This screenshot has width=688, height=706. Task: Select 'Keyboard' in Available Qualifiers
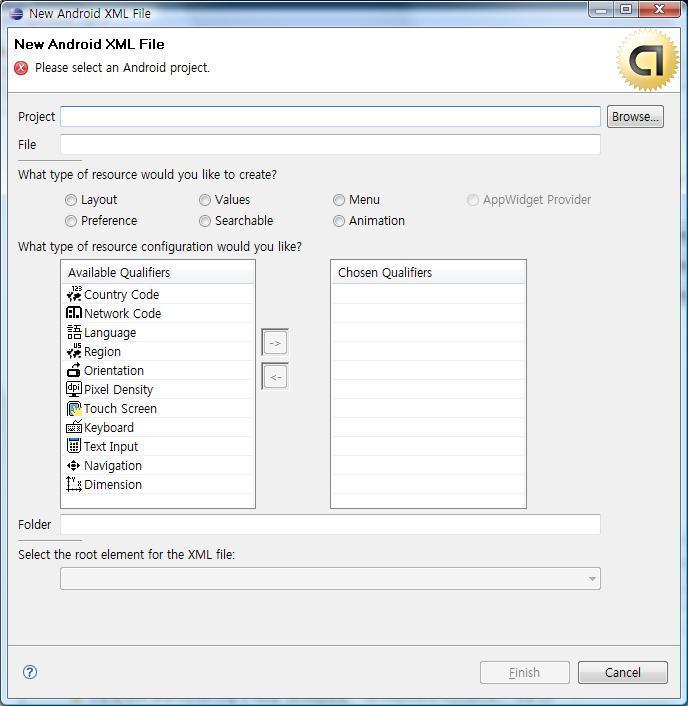tap(158, 427)
